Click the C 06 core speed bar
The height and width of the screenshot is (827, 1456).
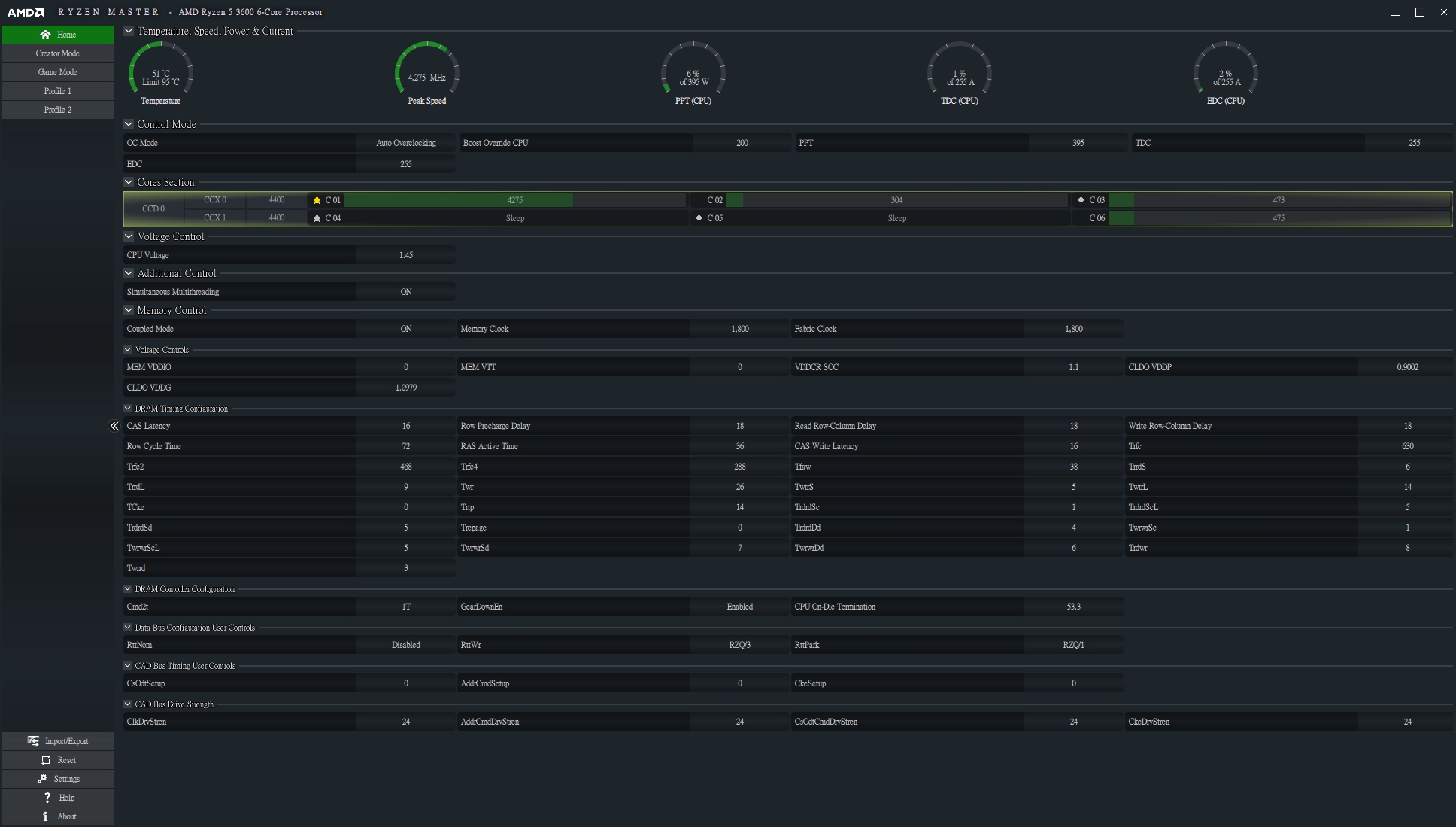(x=1279, y=218)
